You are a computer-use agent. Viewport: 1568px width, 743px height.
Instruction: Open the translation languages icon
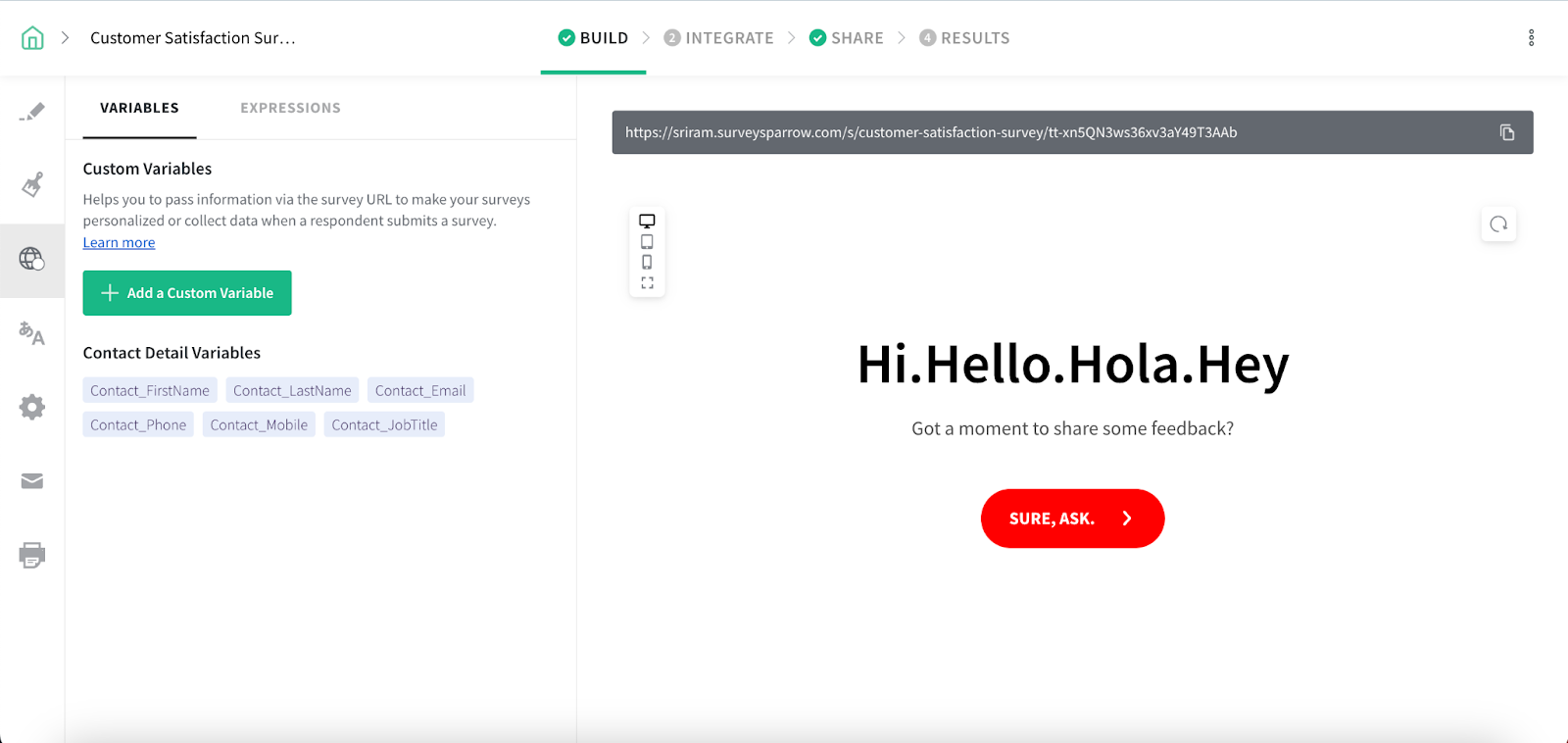pyautogui.click(x=32, y=333)
